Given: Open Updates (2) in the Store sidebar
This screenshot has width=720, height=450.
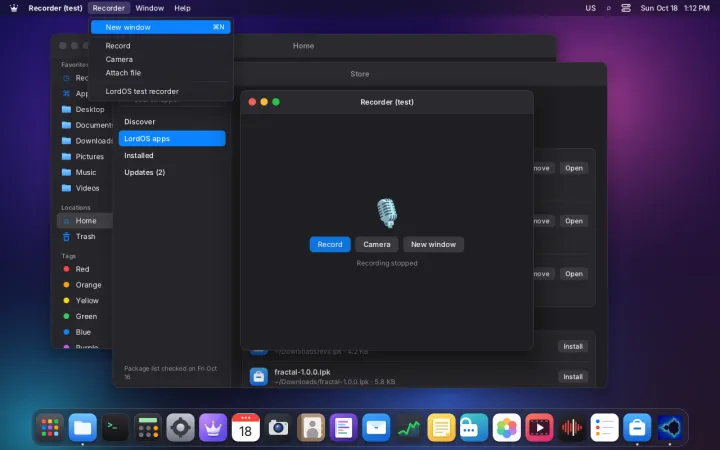Looking at the screenshot, I should 172,173.
